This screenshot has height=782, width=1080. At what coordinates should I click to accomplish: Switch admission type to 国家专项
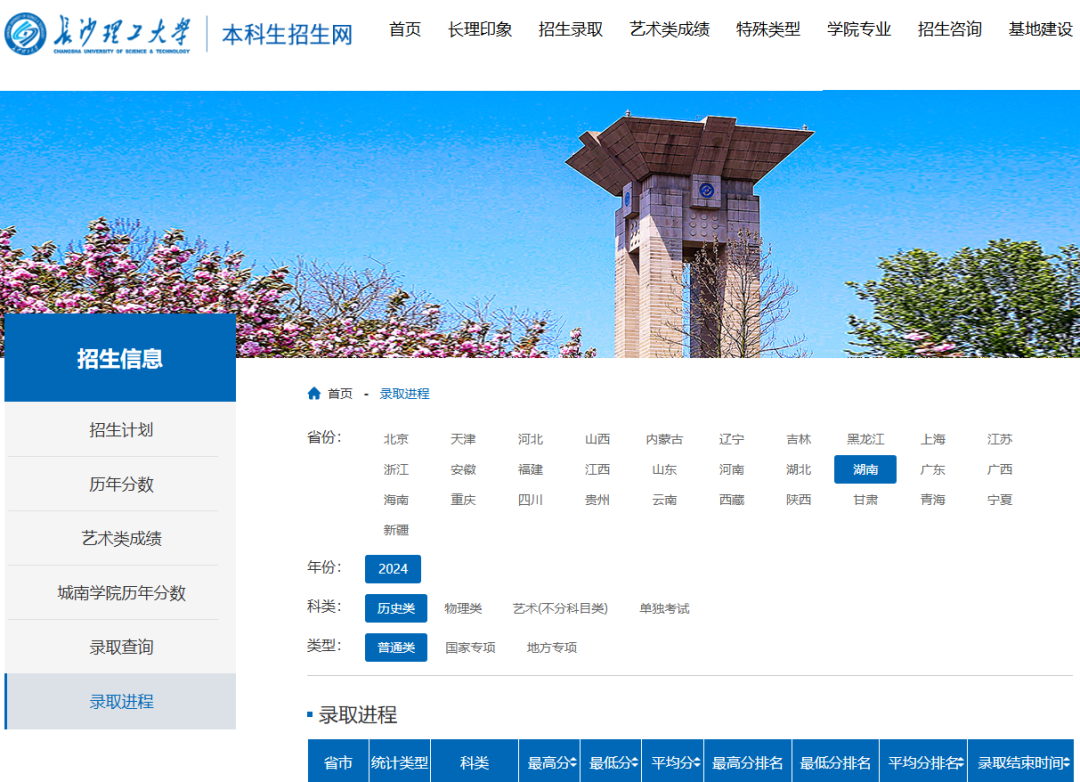[x=470, y=647]
